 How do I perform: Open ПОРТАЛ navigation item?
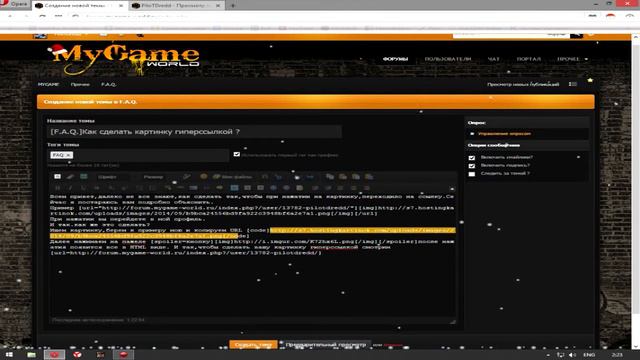tap(529, 59)
